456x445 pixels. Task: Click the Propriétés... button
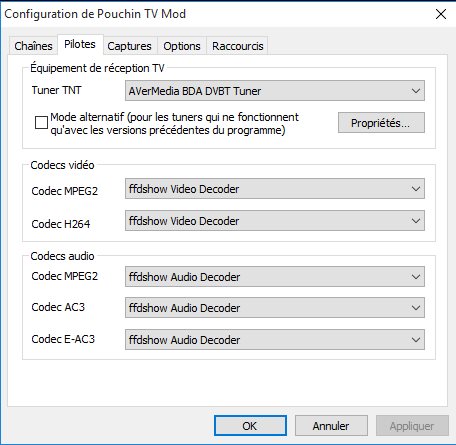tap(381, 123)
